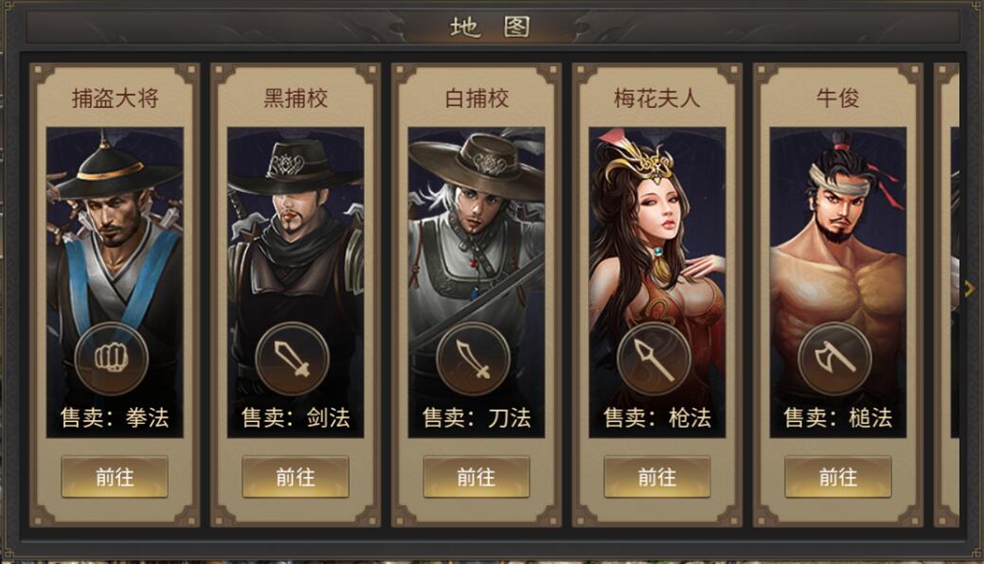Go to 梅花夫人 with 前往 button
This screenshot has height=564, width=984.
coord(657,477)
